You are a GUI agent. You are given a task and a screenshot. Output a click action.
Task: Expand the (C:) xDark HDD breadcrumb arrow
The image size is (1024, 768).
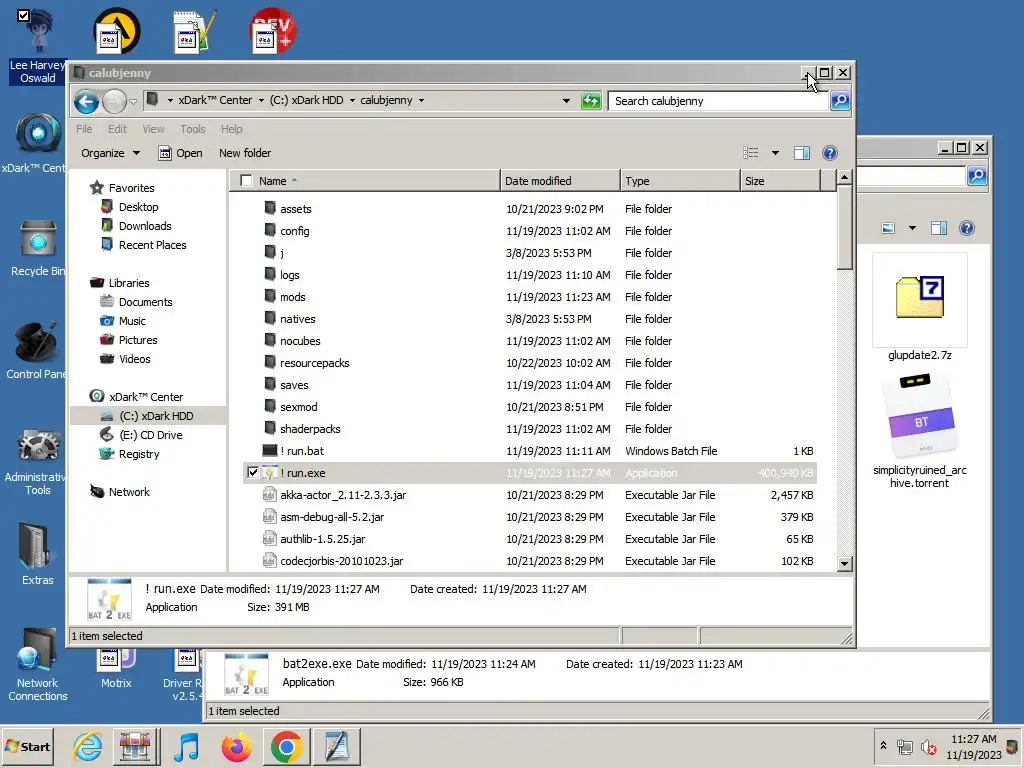(352, 101)
